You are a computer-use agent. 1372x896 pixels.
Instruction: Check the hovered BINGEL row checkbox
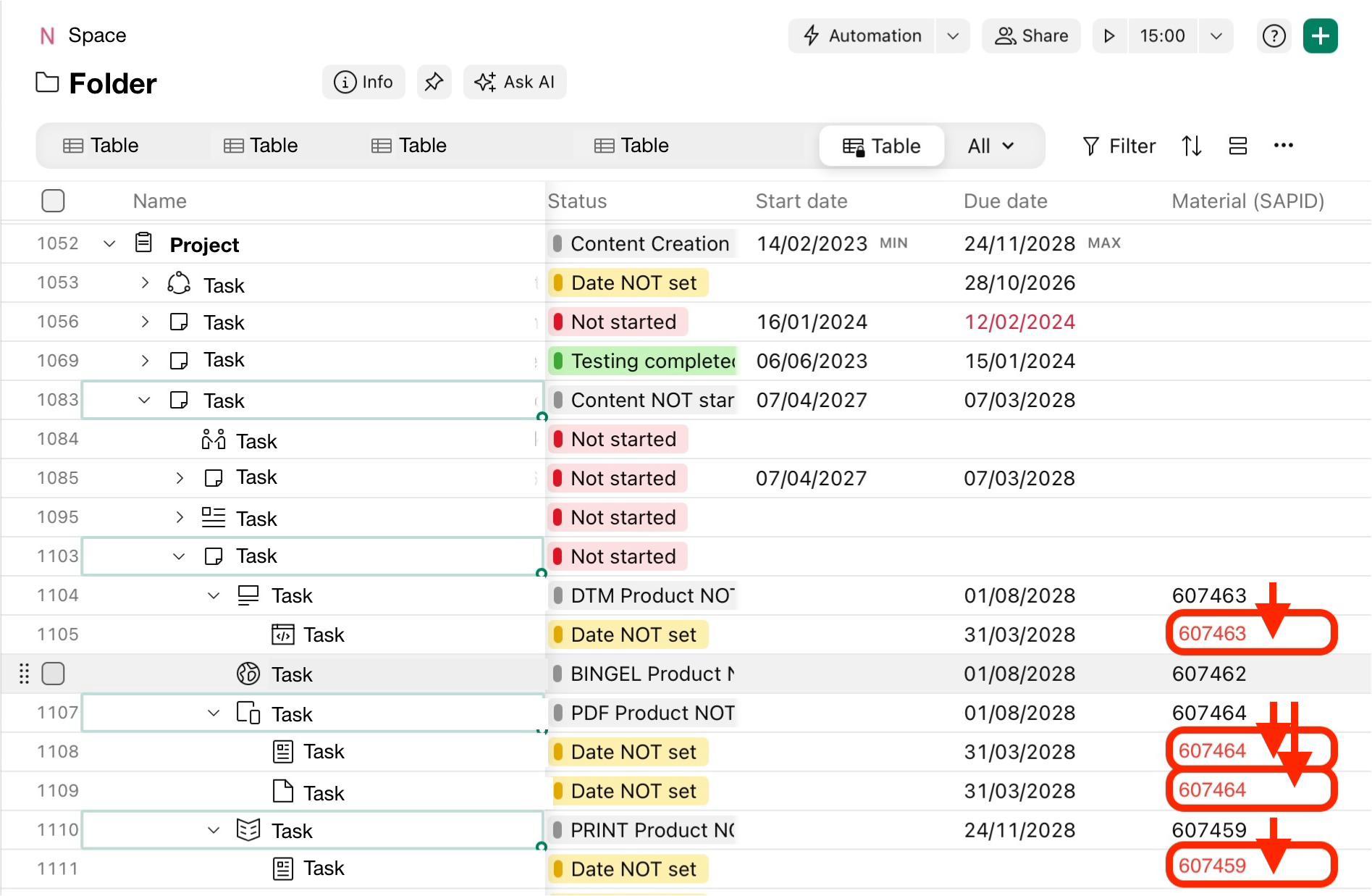click(x=53, y=674)
